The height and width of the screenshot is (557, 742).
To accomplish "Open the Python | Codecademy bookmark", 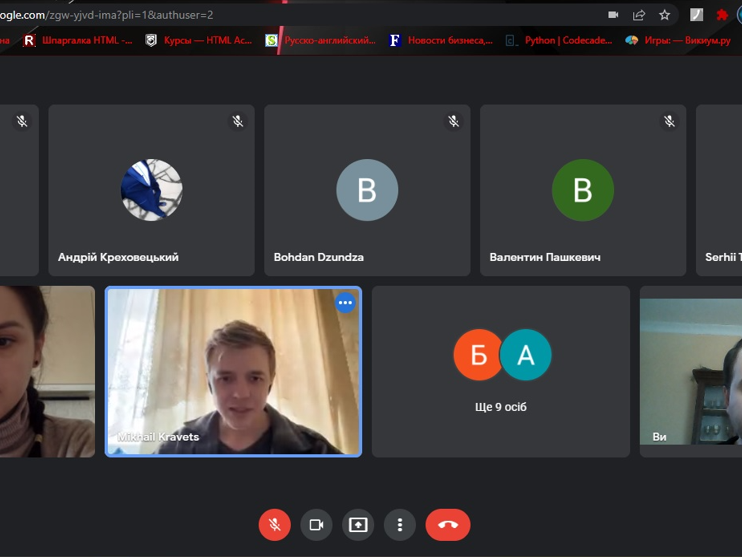I will coord(546,40).
